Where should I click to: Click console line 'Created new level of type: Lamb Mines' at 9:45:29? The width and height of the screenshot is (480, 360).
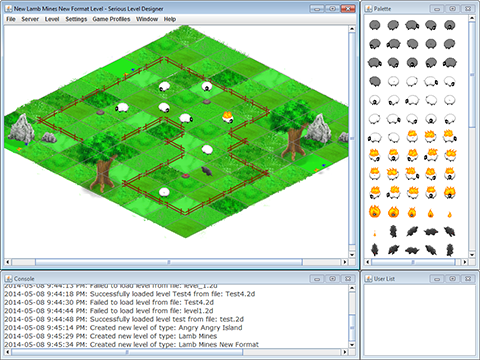tap(110, 336)
